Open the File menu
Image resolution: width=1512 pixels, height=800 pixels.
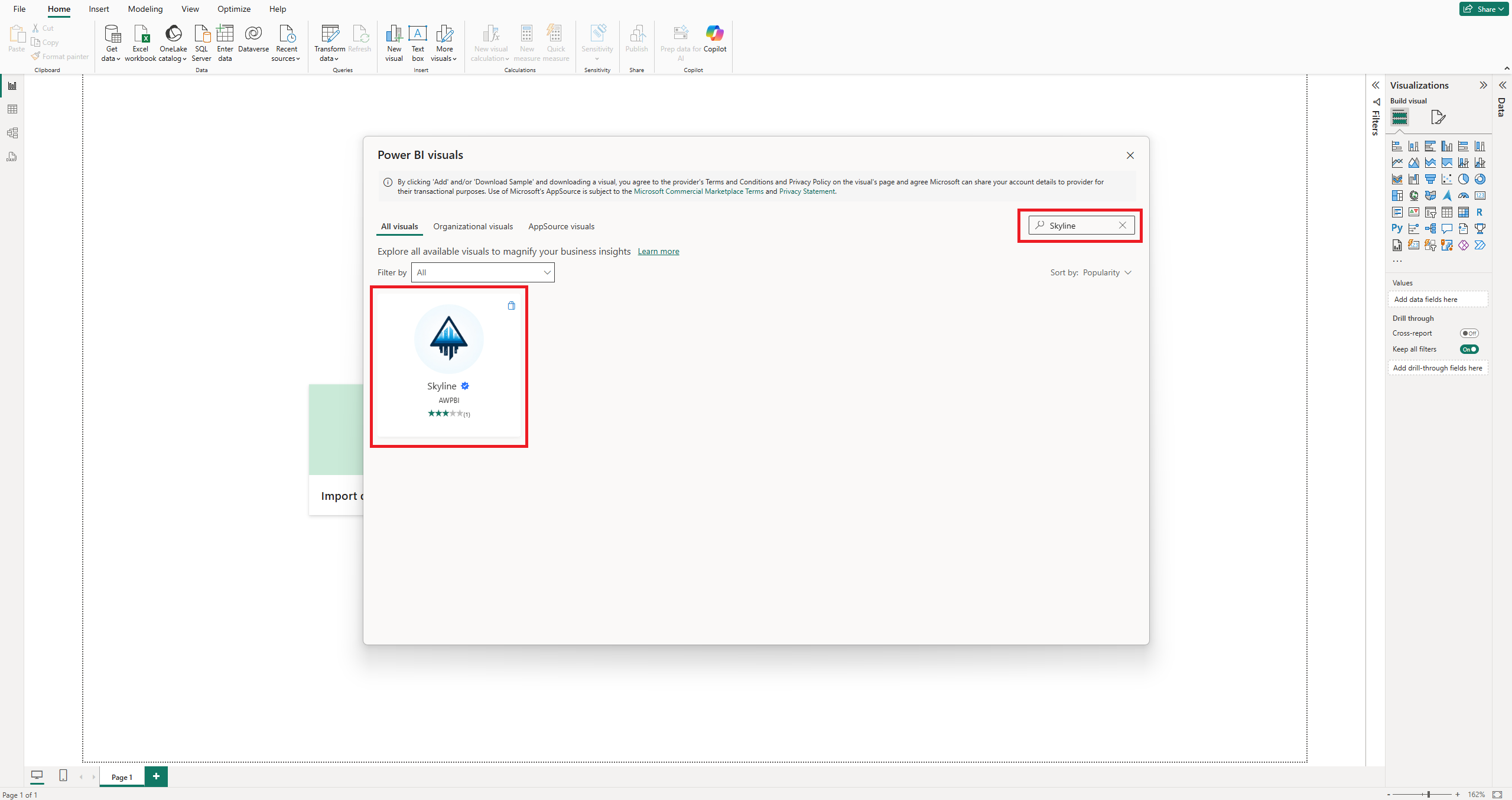coord(19,9)
